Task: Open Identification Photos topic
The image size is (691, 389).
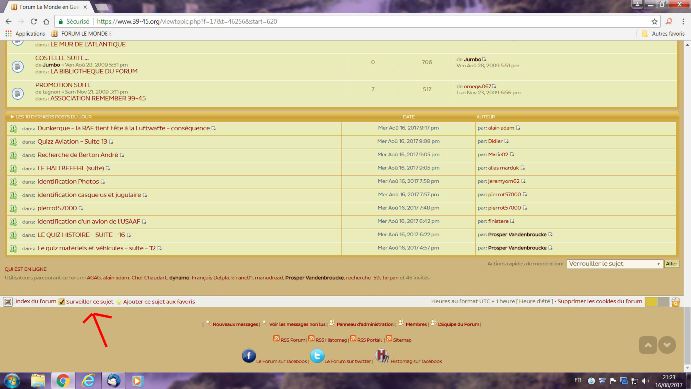Action: (68, 181)
